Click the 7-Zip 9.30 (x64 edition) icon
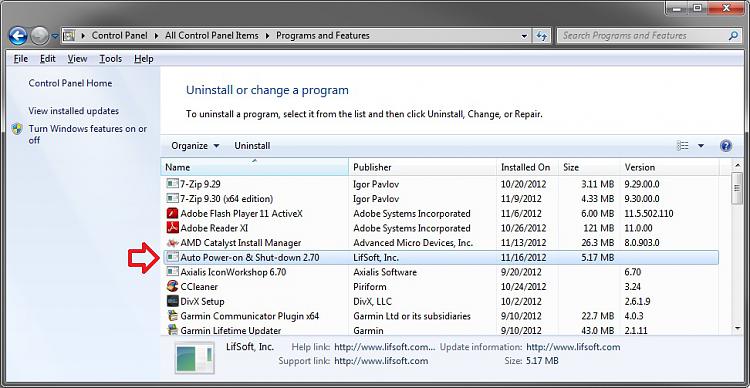 (172, 199)
